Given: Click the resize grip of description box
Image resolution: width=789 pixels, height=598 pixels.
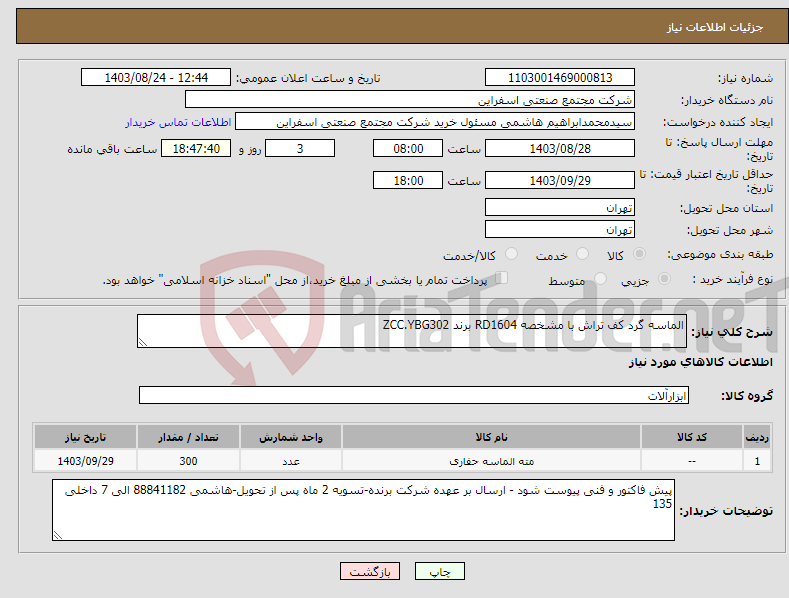Looking at the screenshot, I should click(x=143, y=342).
